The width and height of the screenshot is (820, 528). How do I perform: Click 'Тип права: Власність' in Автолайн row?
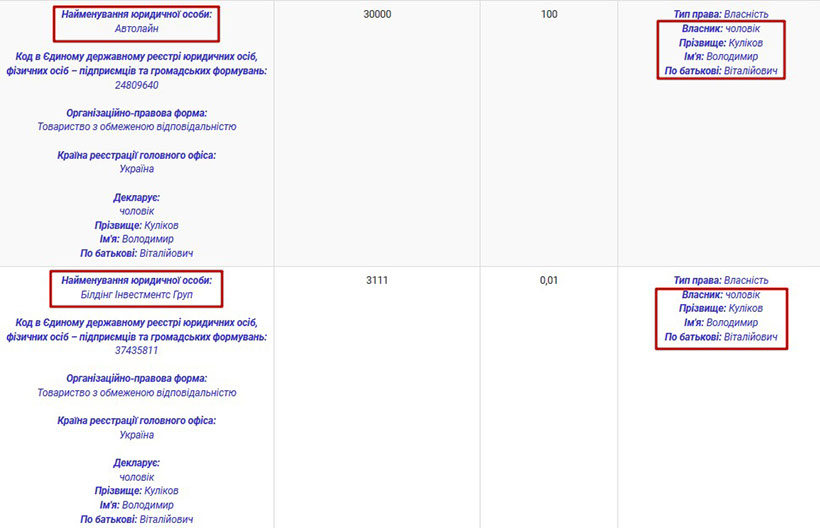[720, 16]
